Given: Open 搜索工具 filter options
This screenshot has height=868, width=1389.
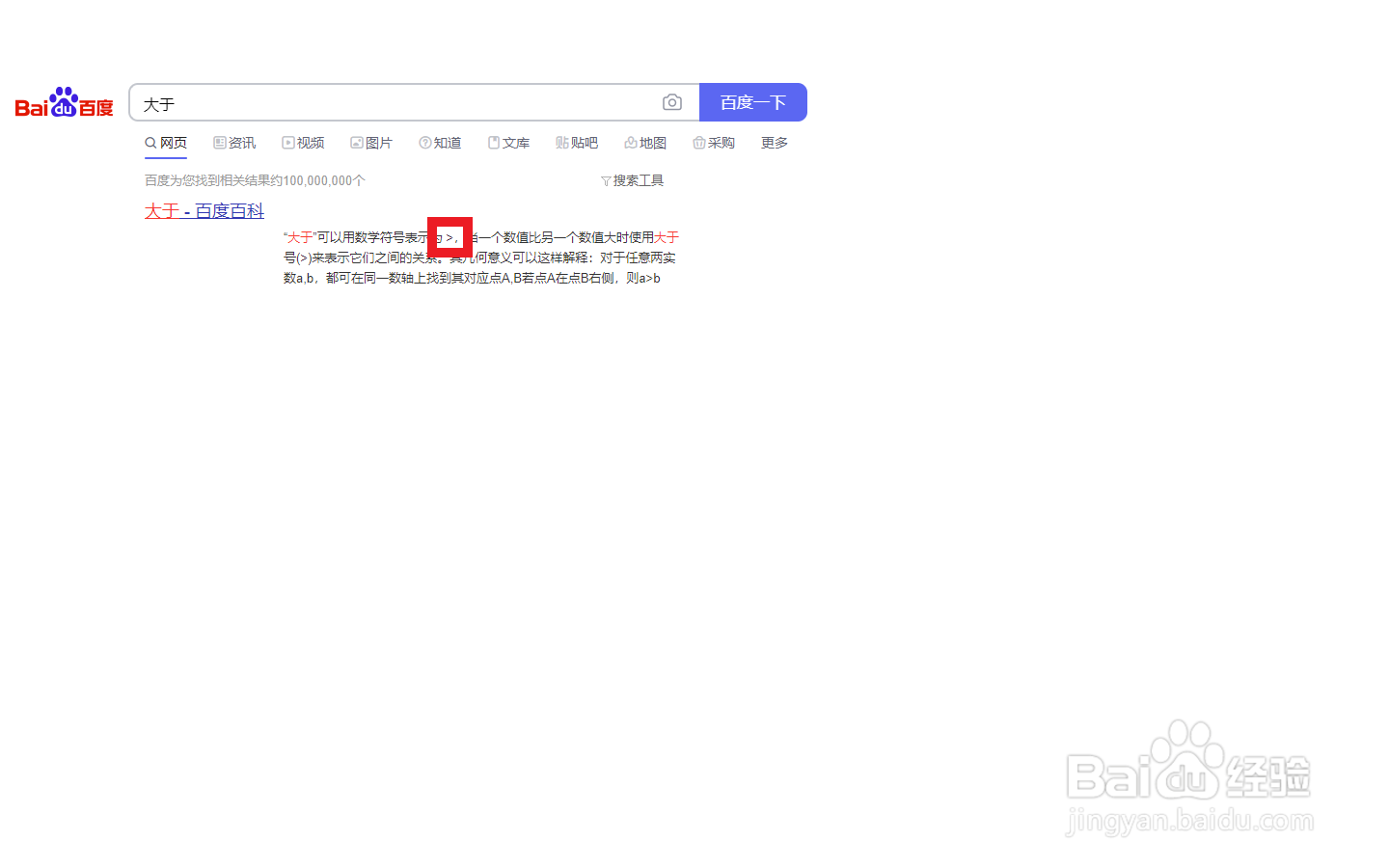Looking at the screenshot, I should point(632,180).
